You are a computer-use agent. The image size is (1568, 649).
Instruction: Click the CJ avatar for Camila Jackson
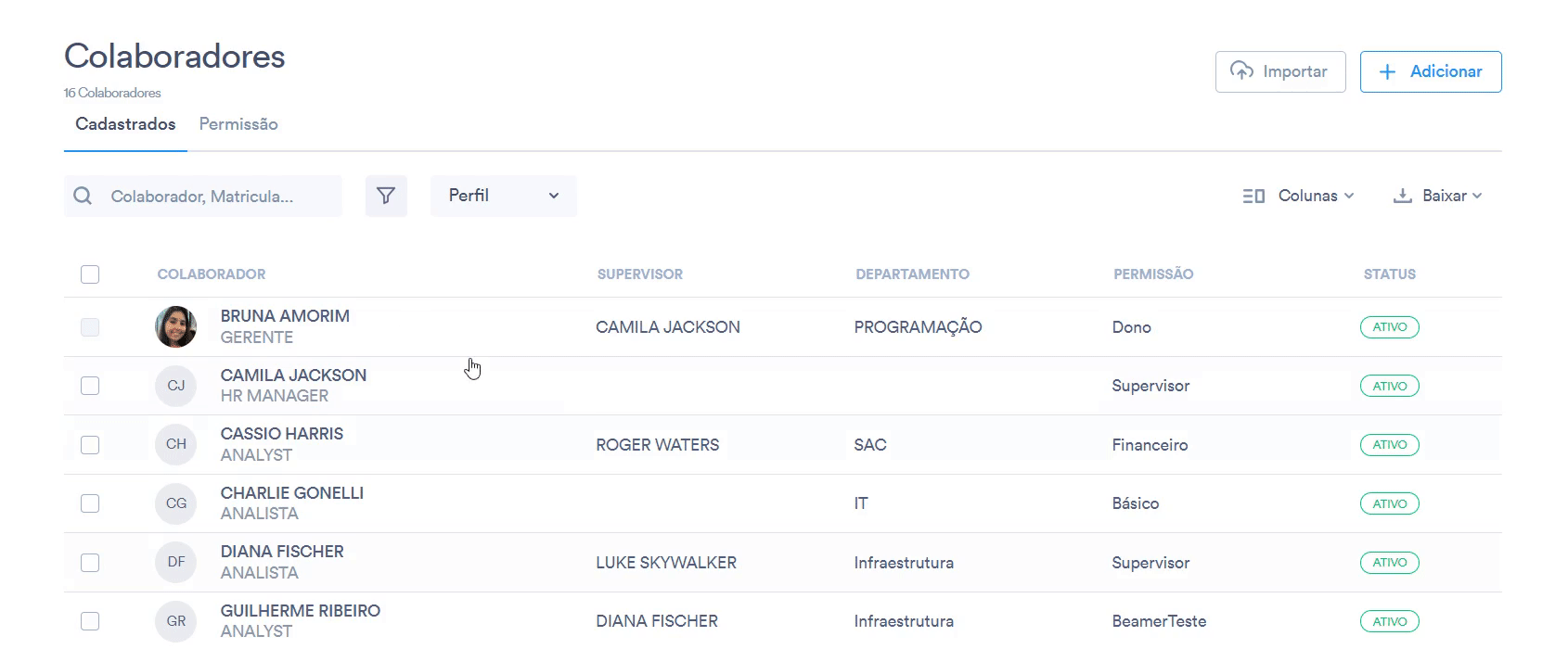[x=176, y=386]
